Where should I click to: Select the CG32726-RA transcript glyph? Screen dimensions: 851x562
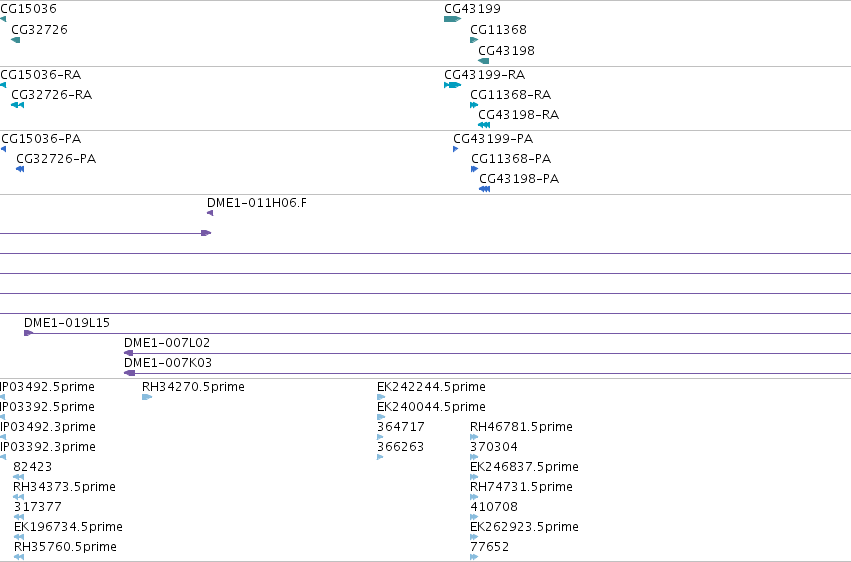[17, 105]
